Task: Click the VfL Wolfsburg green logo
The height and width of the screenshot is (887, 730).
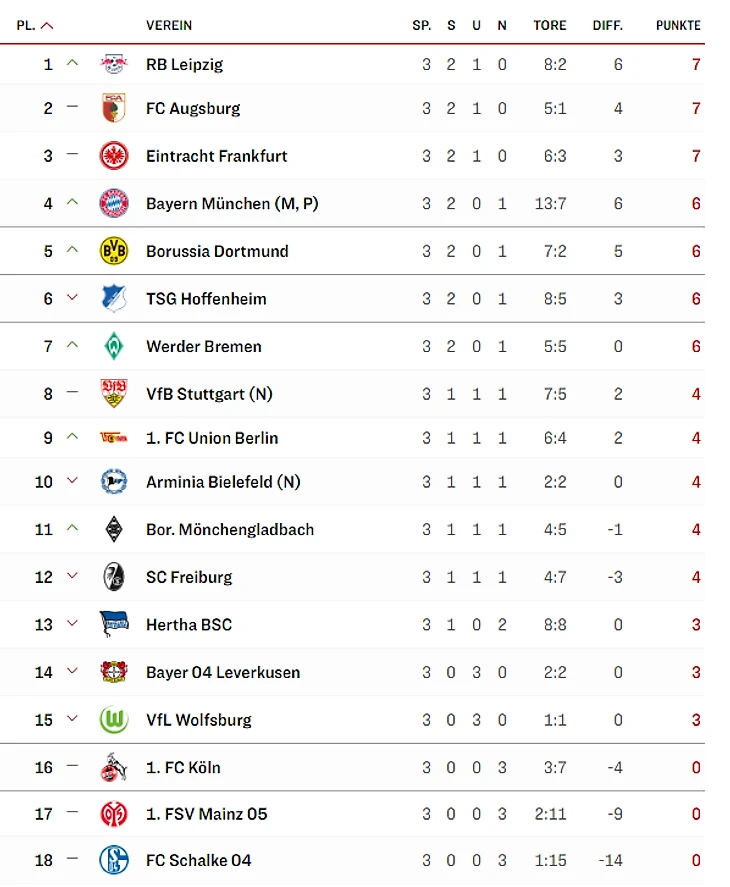Action: tap(114, 720)
